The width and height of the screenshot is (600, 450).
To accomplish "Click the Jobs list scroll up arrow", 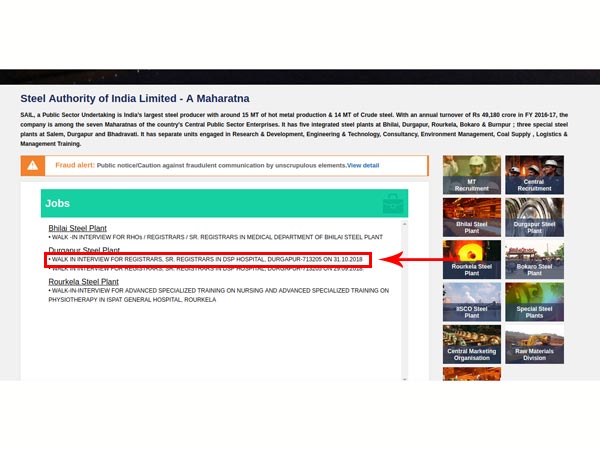I will [404, 224].
